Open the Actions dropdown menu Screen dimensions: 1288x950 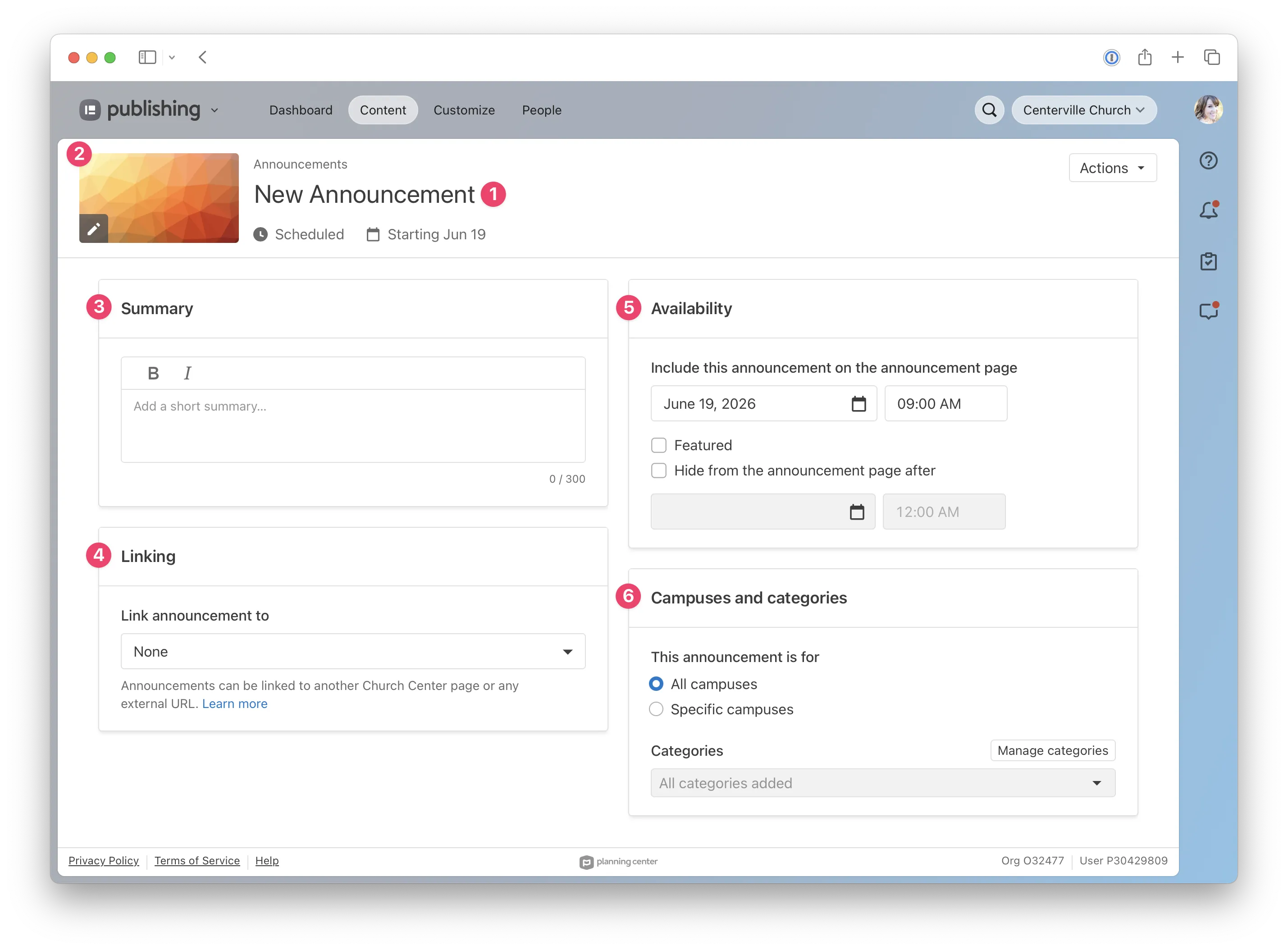pos(1113,168)
